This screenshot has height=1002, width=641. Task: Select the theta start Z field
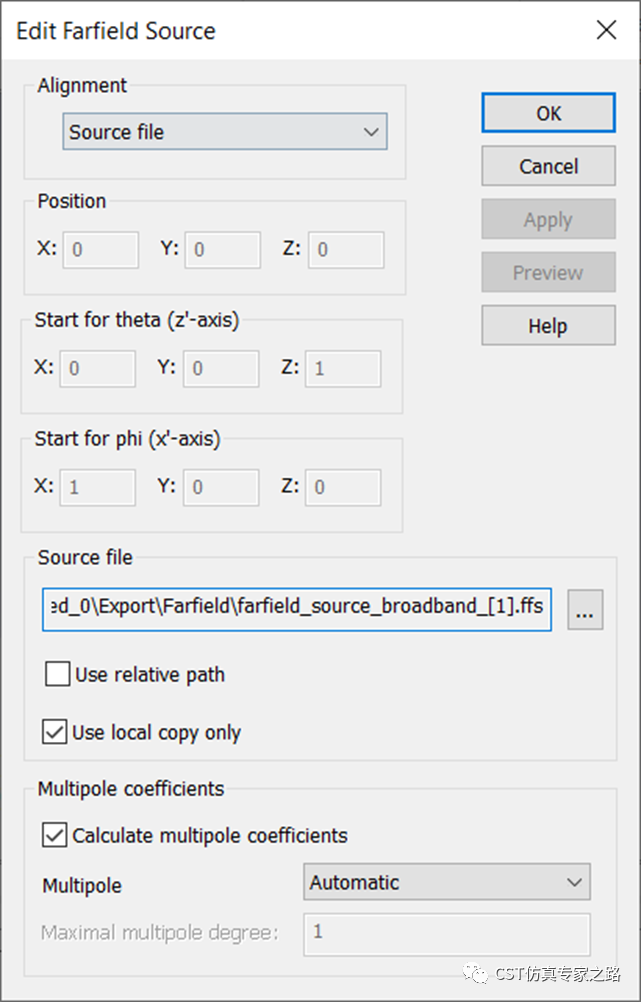point(343,368)
